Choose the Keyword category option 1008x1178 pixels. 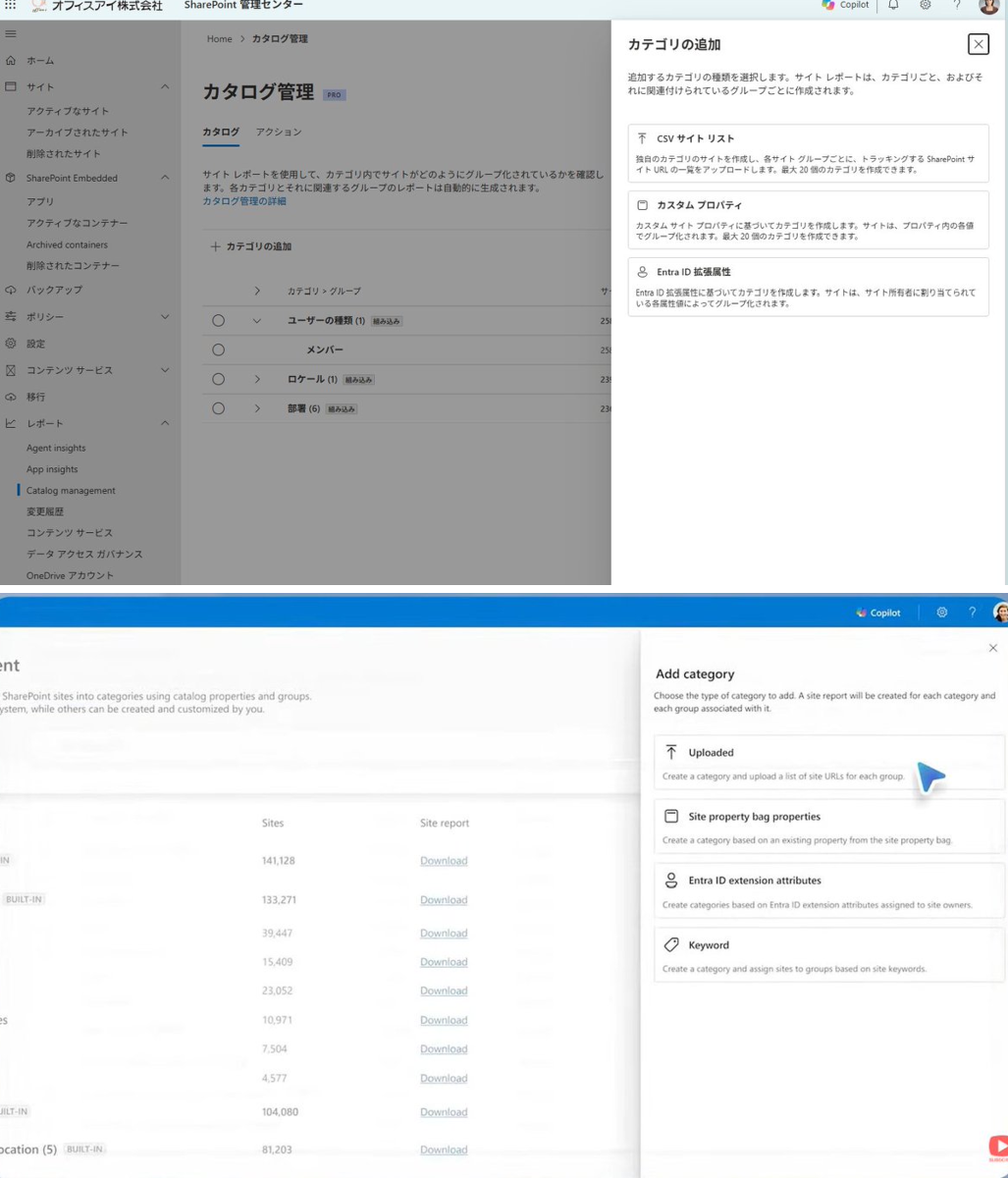pos(829,956)
